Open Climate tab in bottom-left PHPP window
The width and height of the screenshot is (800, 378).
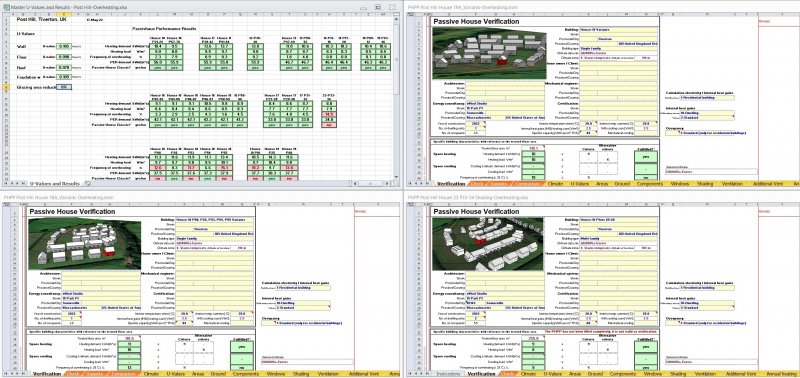click(151, 373)
